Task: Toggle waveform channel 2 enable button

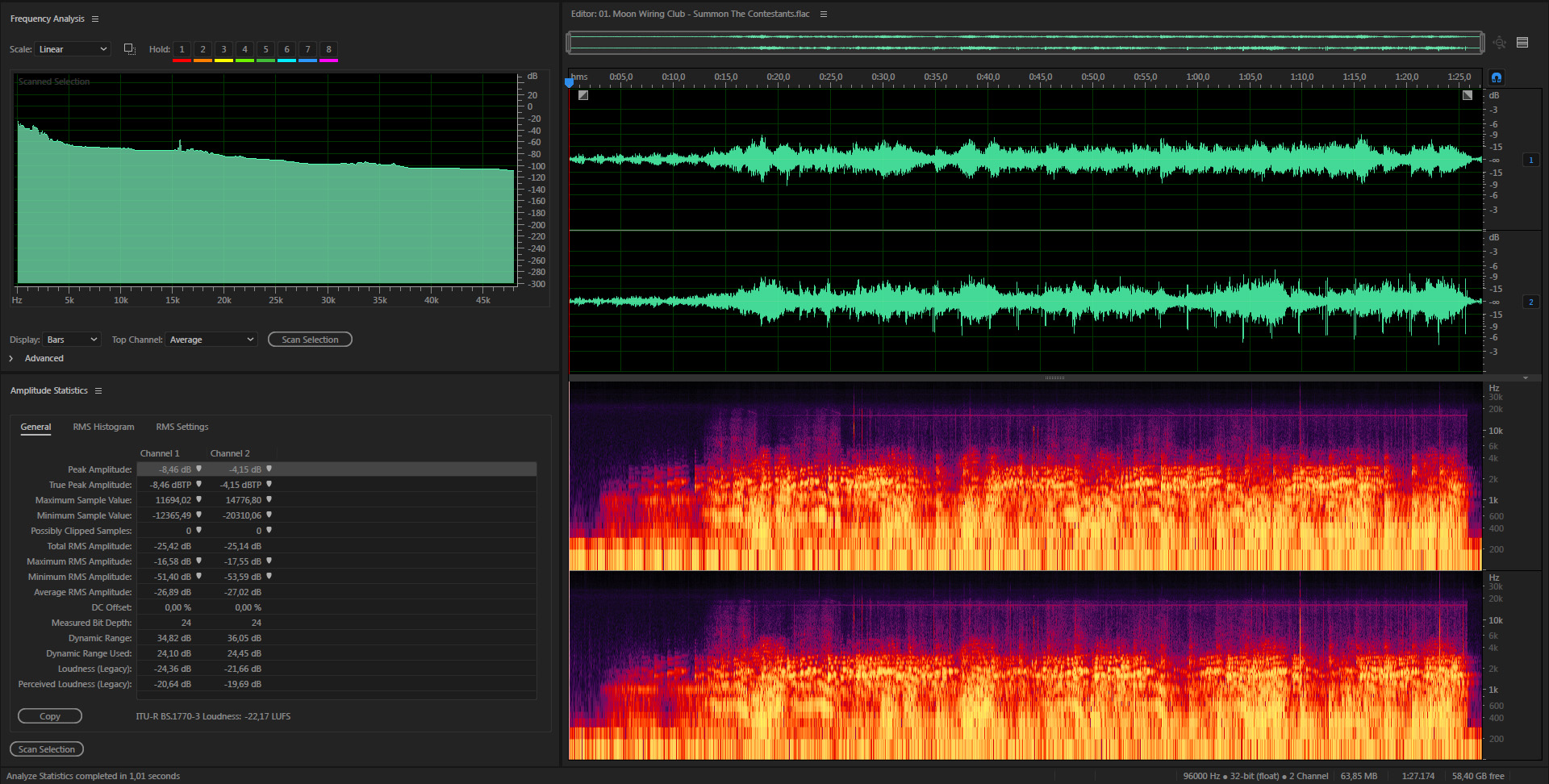Action: (1530, 302)
